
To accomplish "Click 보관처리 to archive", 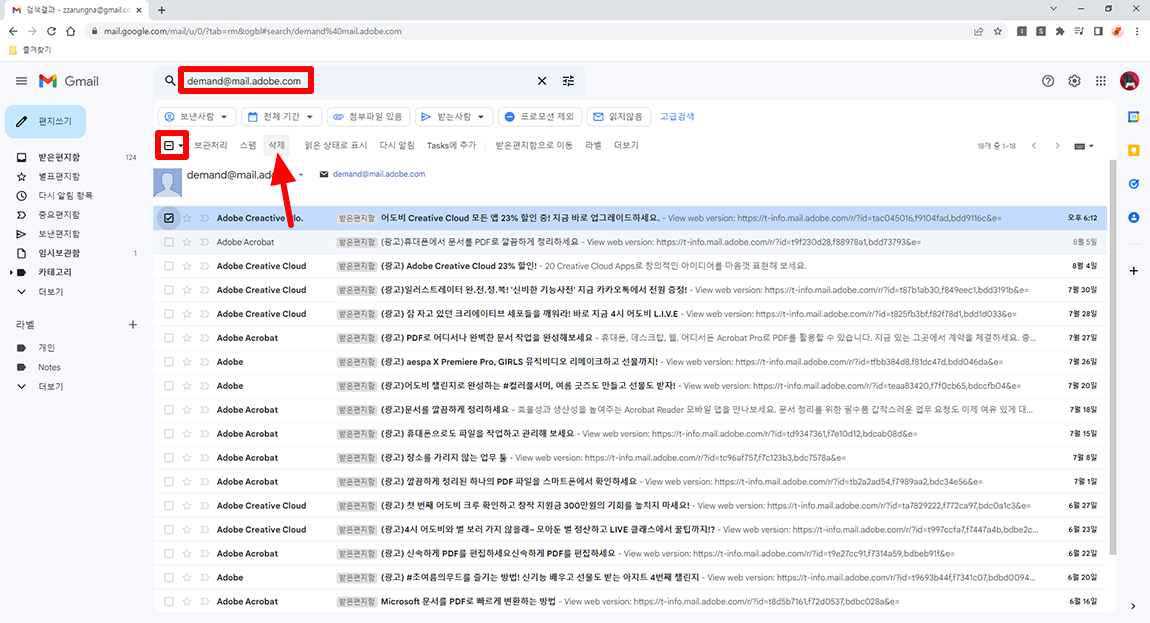I will click(x=210, y=145).
